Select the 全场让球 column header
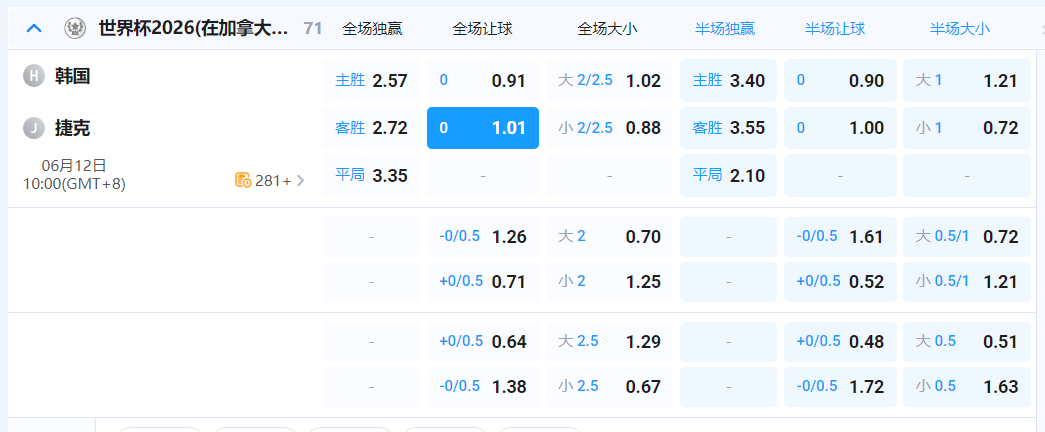Viewport: 1045px width, 432px height. pyautogui.click(x=483, y=29)
